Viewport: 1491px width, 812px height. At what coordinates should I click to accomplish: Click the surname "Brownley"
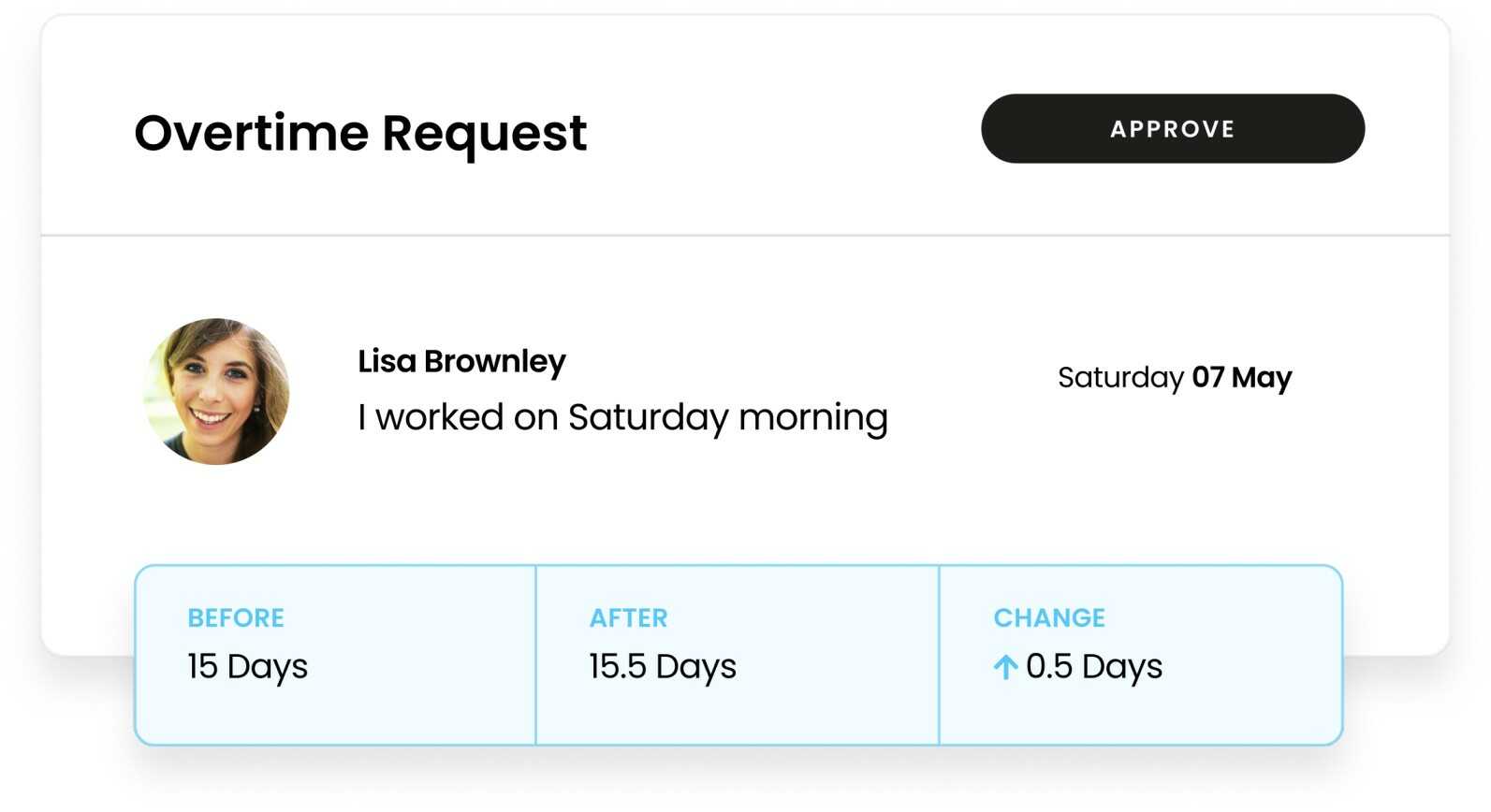495,362
